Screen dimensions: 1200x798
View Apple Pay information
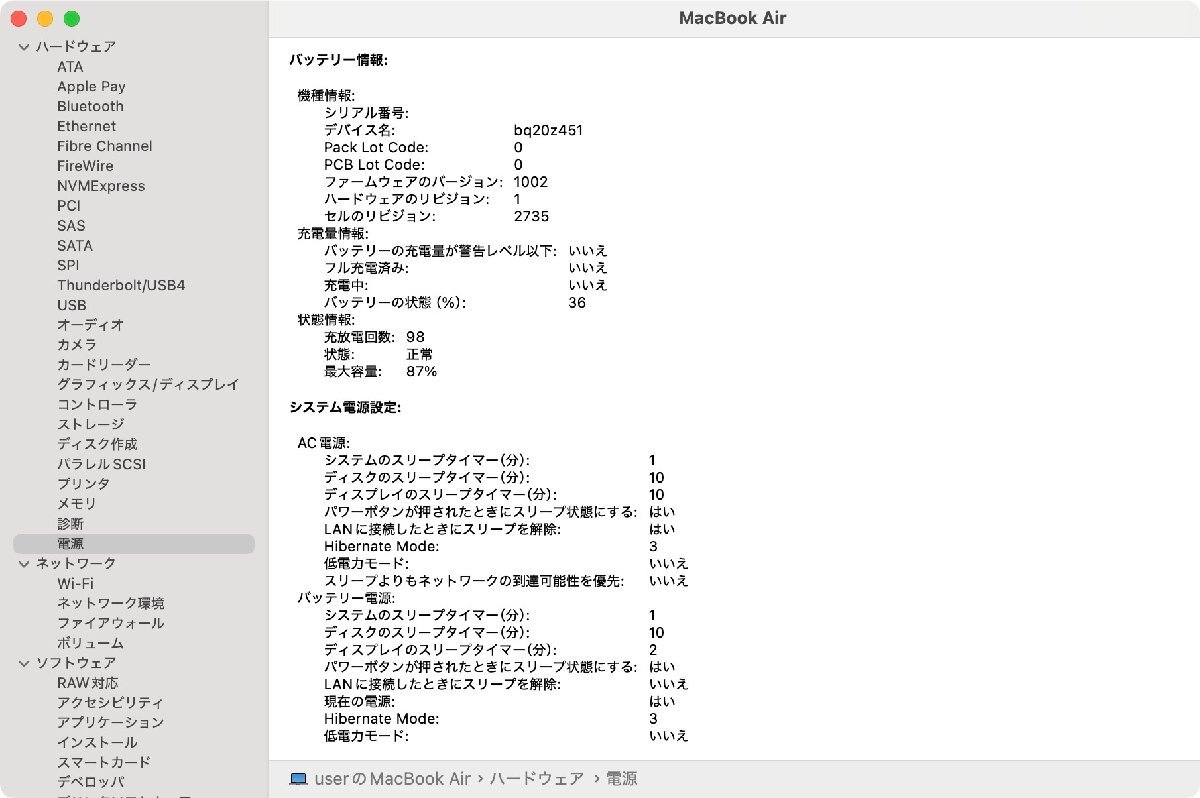tap(90, 86)
